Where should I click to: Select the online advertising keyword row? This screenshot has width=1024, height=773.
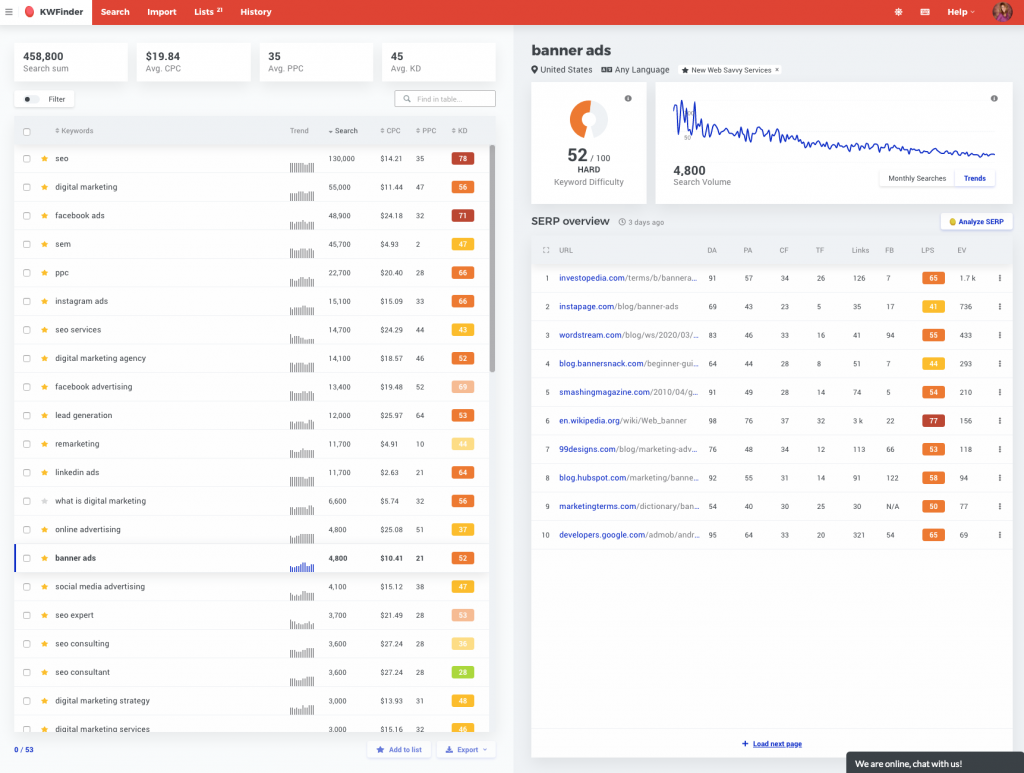(251, 529)
